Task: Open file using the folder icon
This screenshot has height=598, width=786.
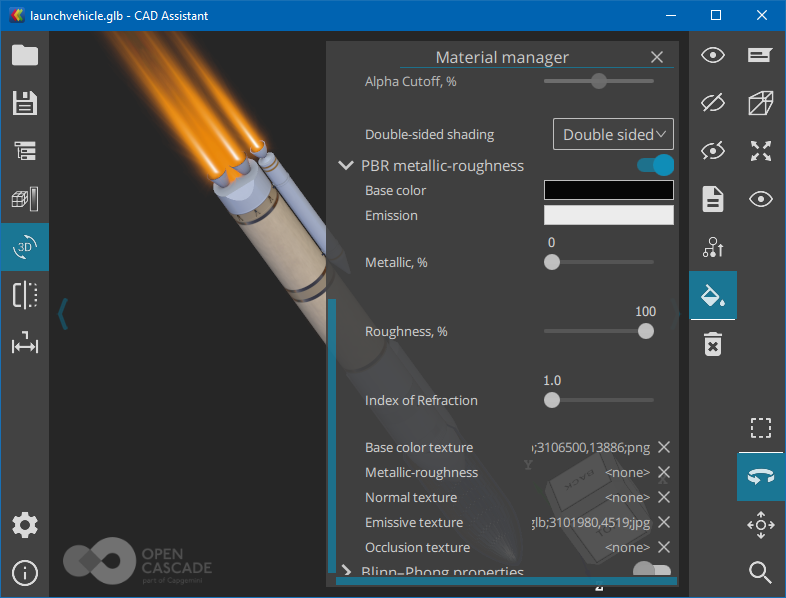Action: pos(25,55)
